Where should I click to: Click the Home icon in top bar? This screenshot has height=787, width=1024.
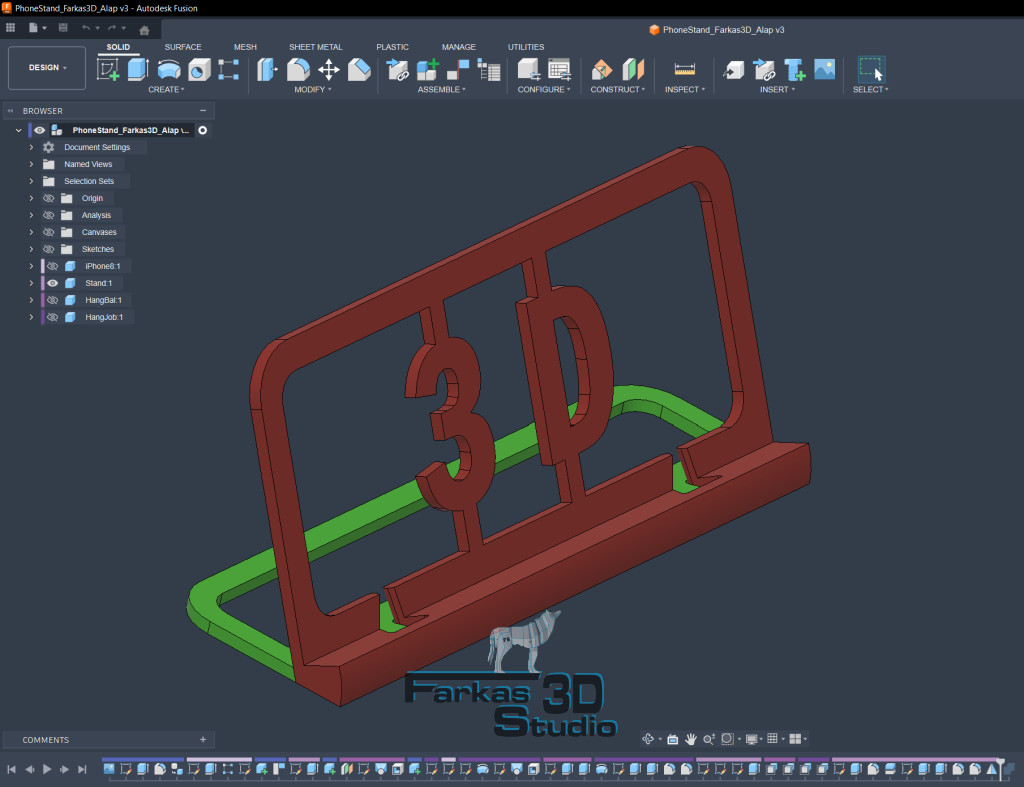coord(144,30)
